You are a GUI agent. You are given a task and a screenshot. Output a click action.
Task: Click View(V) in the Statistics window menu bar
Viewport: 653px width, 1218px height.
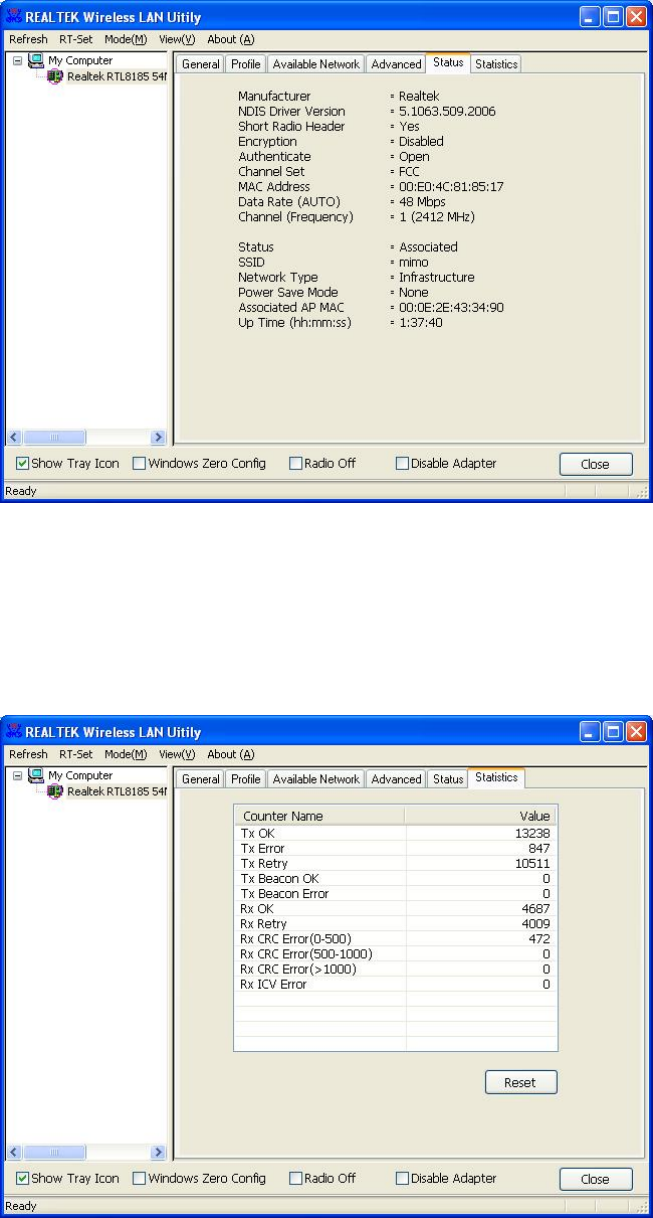pos(176,754)
